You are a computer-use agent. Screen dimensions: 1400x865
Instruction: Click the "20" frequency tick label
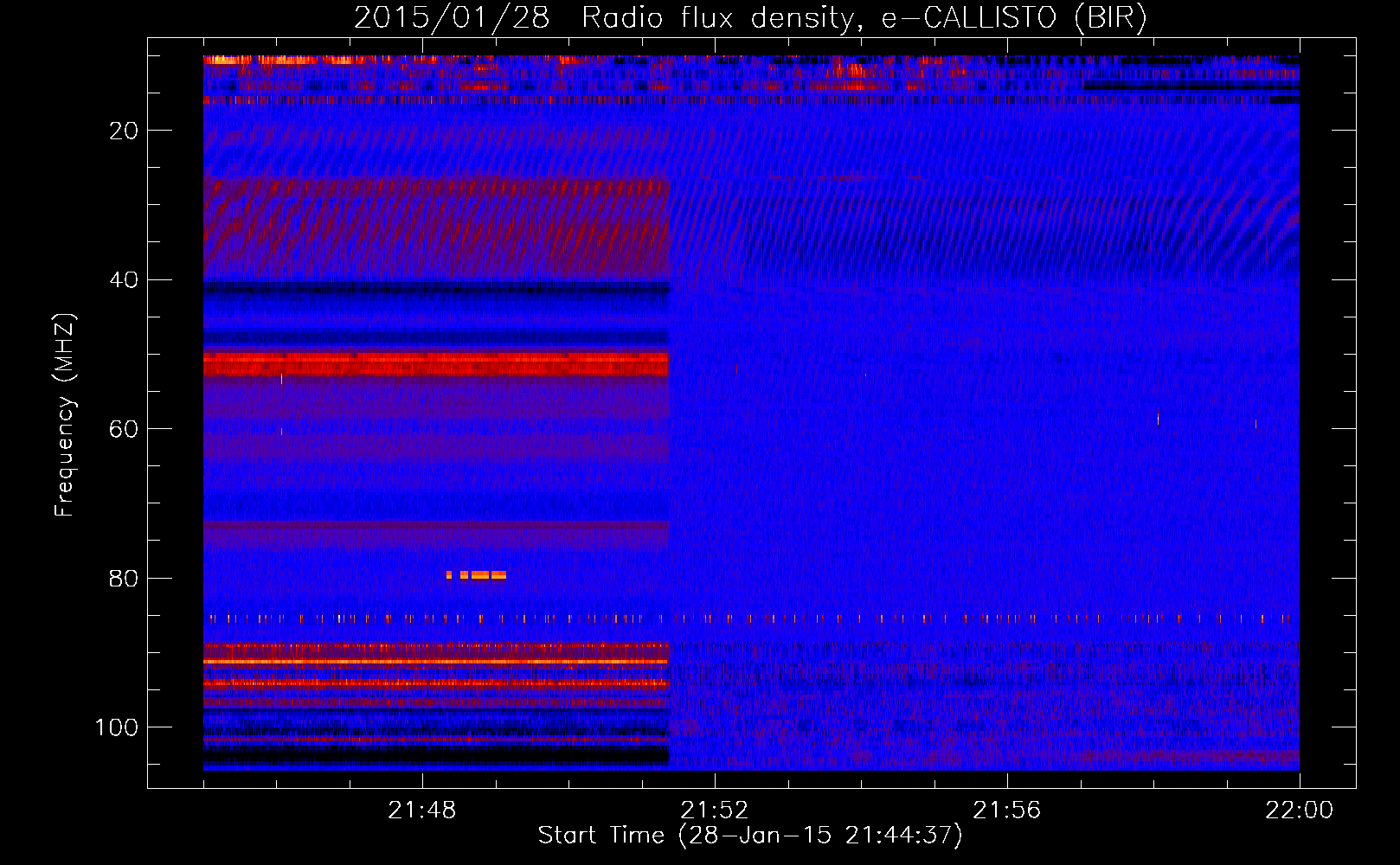pos(125,131)
